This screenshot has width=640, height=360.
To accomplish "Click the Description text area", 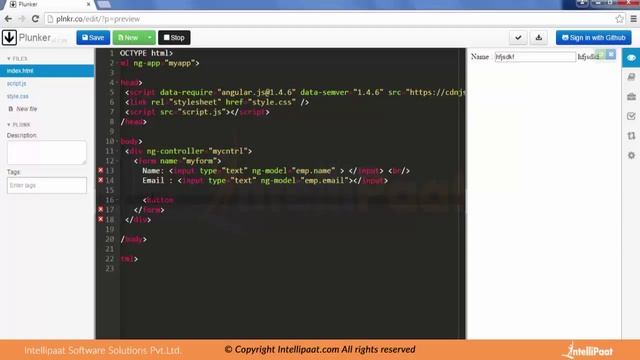I will pos(47,153).
